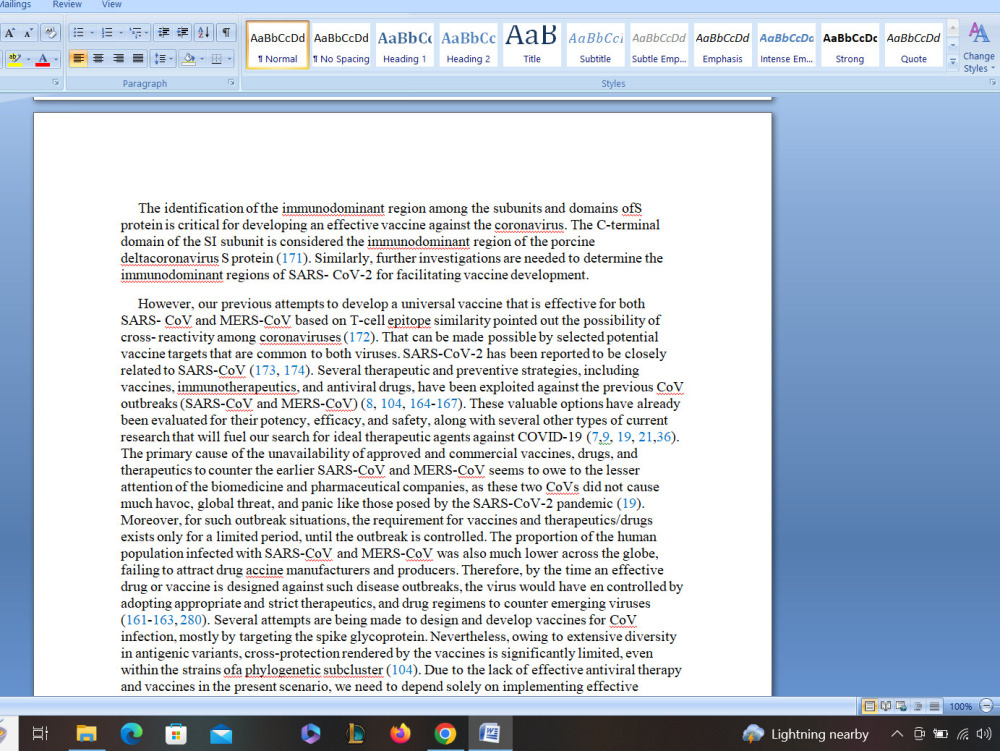This screenshot has height=751, width=1000.
Task: Expand the line spacing dropdown arrow
Action: [171, 59]
